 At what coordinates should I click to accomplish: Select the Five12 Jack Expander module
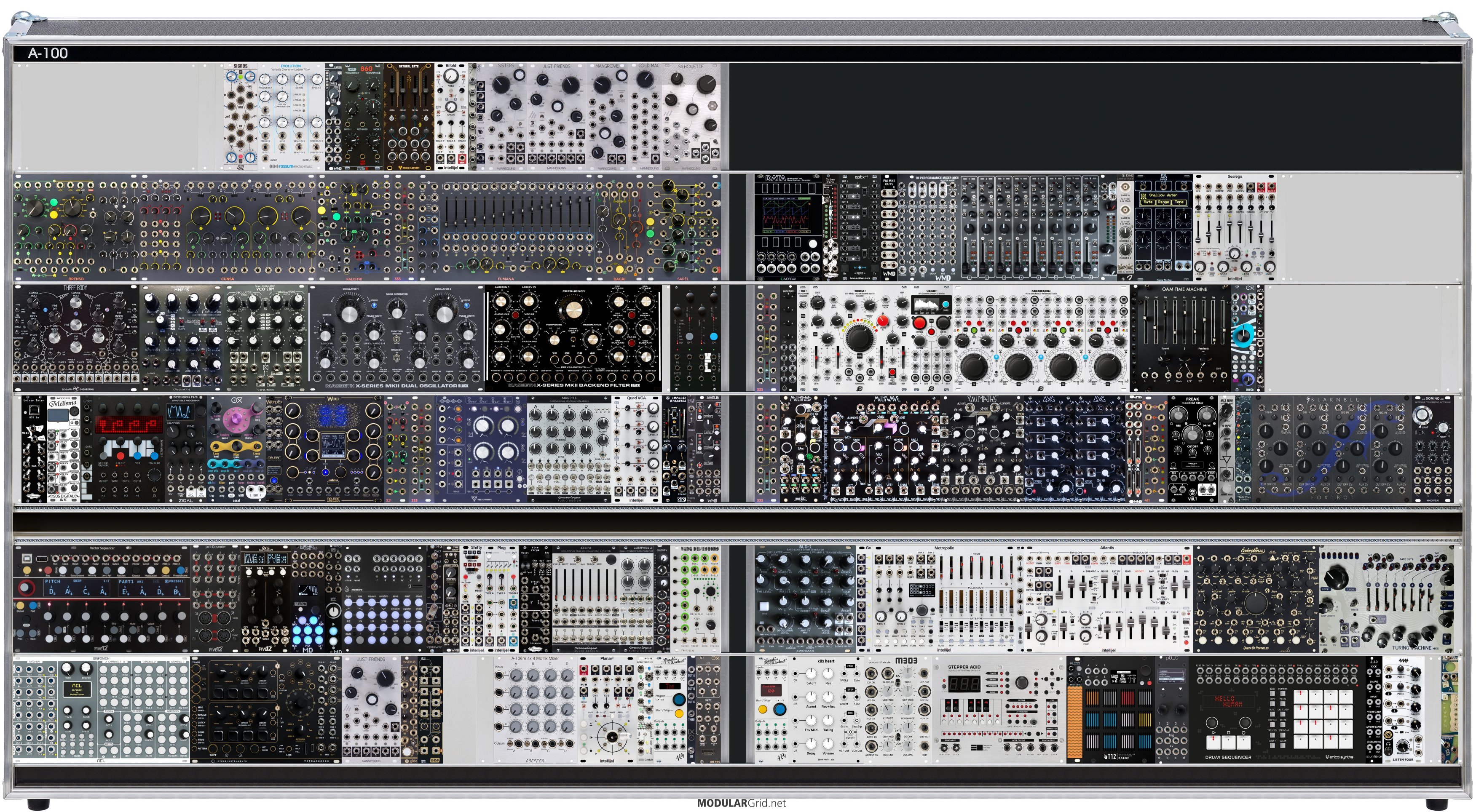(215, 599)
